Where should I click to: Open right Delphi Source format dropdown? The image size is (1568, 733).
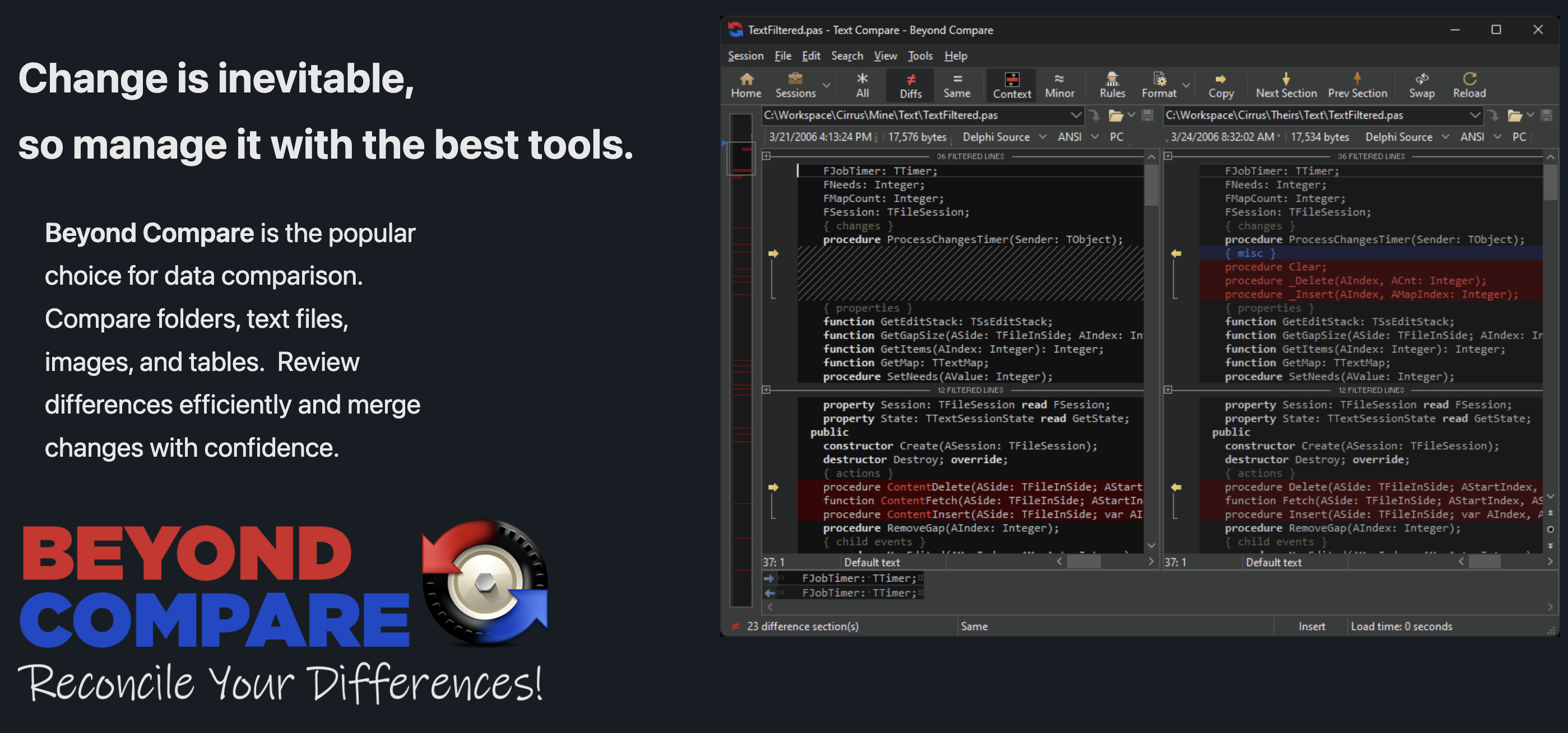(1406, 137)
